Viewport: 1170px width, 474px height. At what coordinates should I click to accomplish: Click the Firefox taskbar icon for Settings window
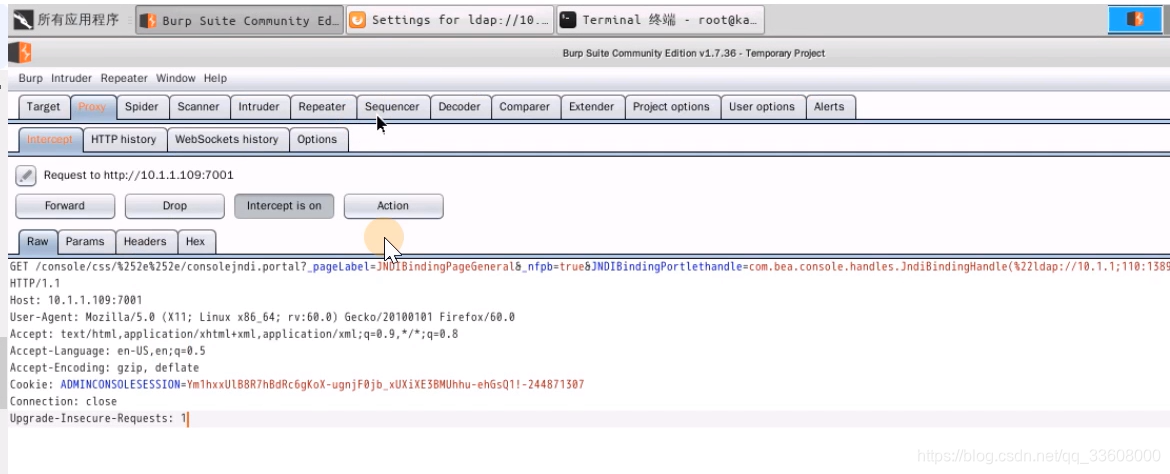point(358,20)
